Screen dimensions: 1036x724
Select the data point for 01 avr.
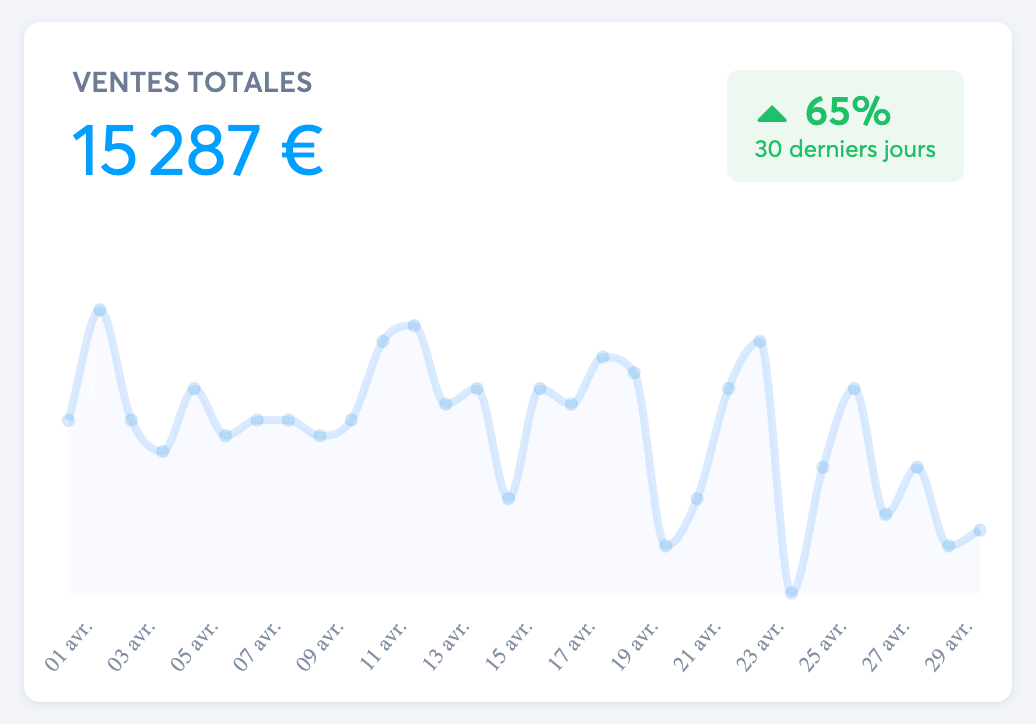[x=69, y=420]
